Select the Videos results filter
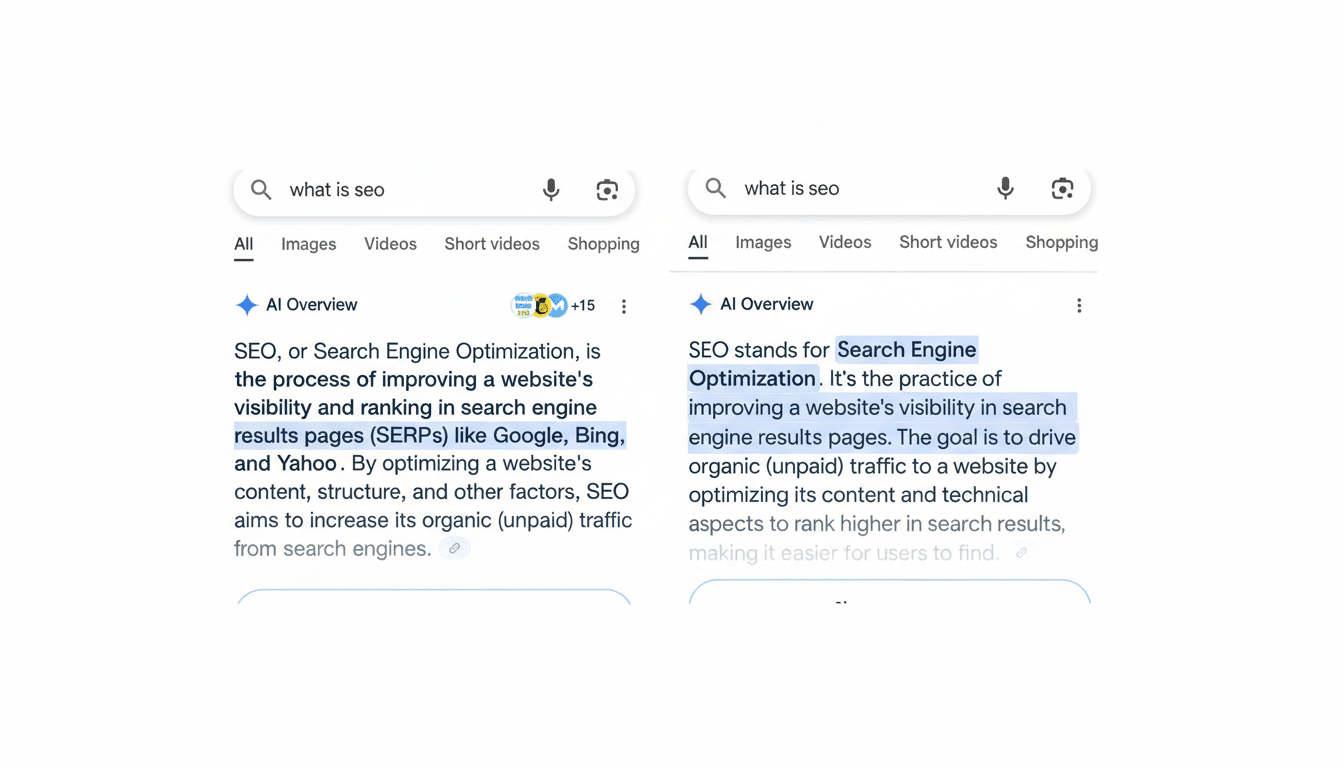The width and height of the screenshot is (1344, 768). coord(390,244)
